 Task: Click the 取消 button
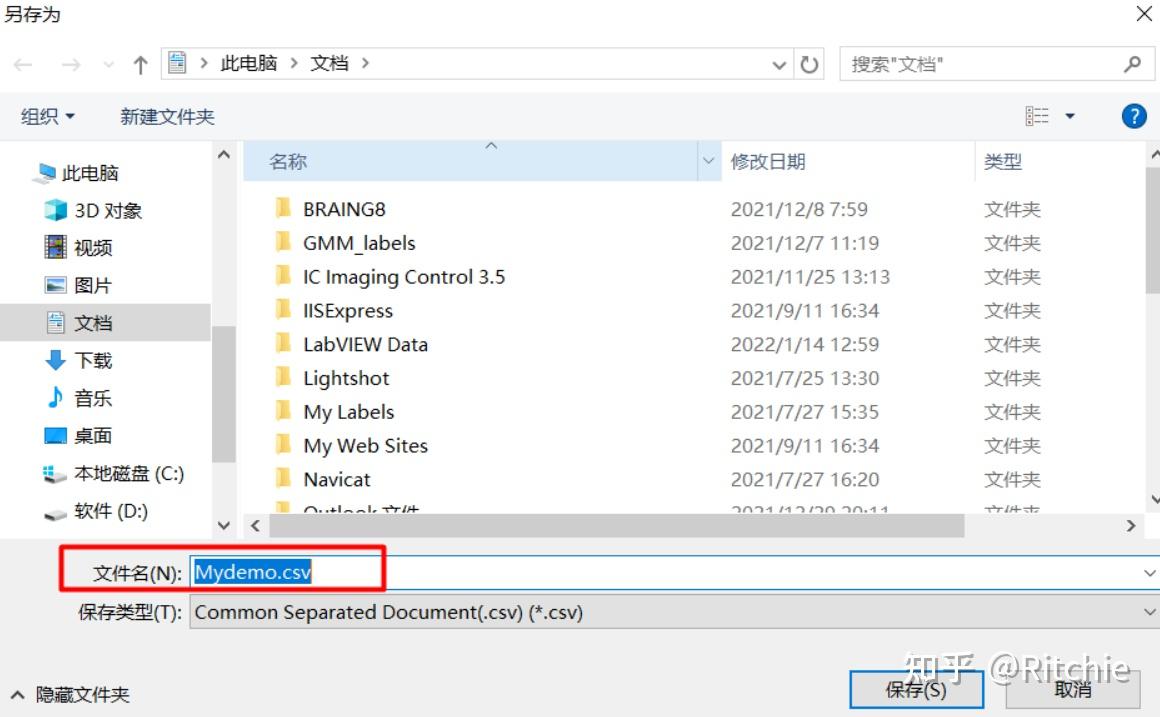coord(1072,690)
